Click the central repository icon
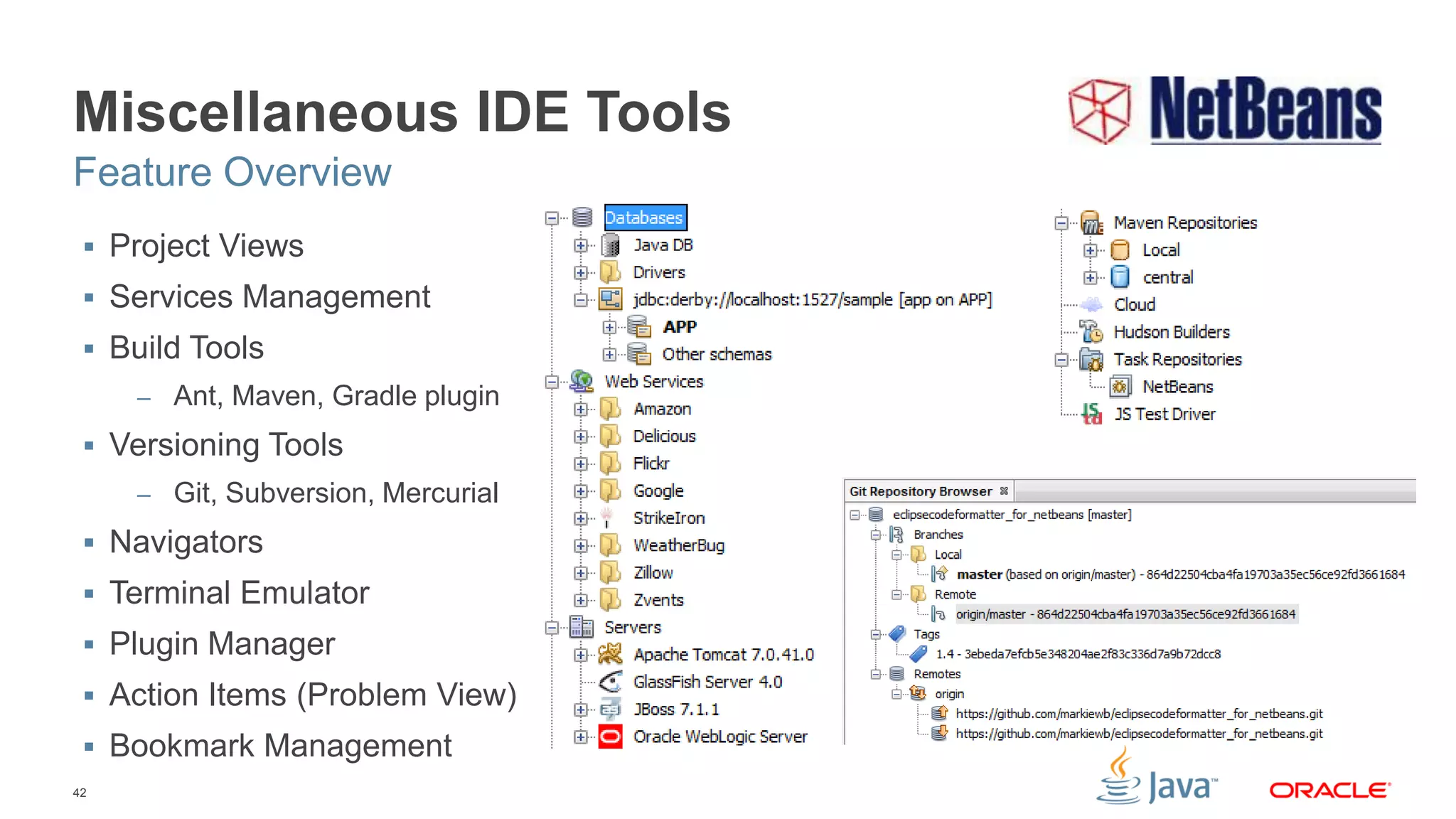This screenshot has height=819, width=1456. pyautogui.click(x=1120, y=277)
